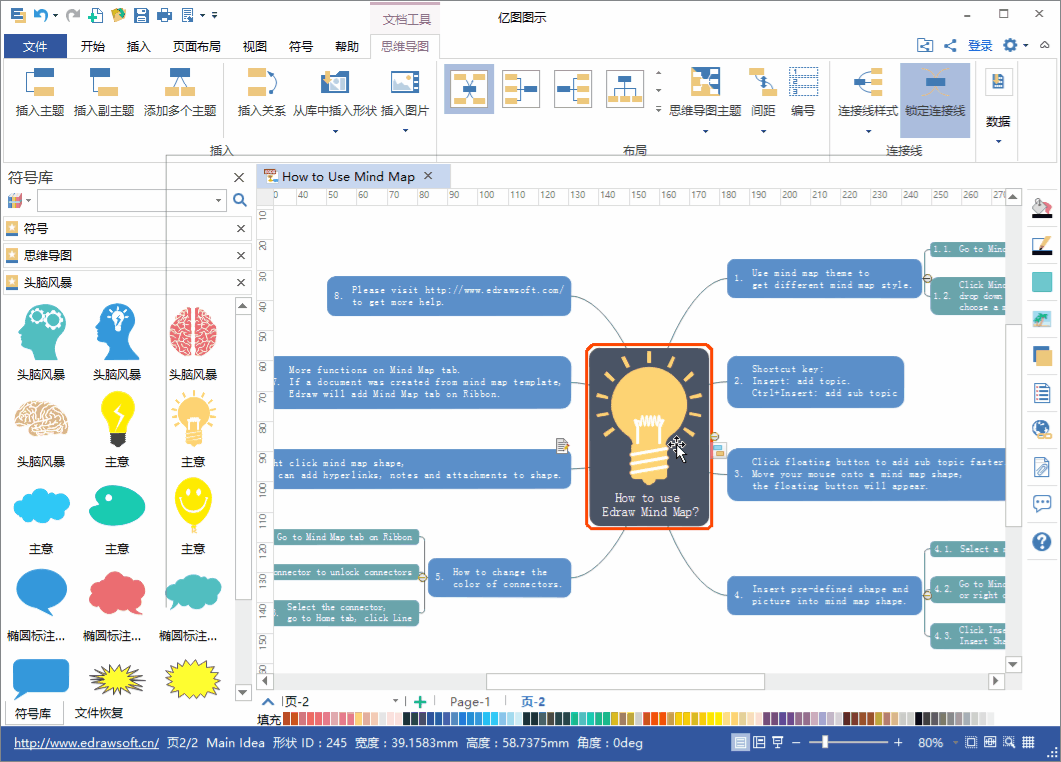Open the edrawsoft.cn link in status bar
Image resolution: width=1061 pixels, height=762 pixels.
[x=87, y=742]
